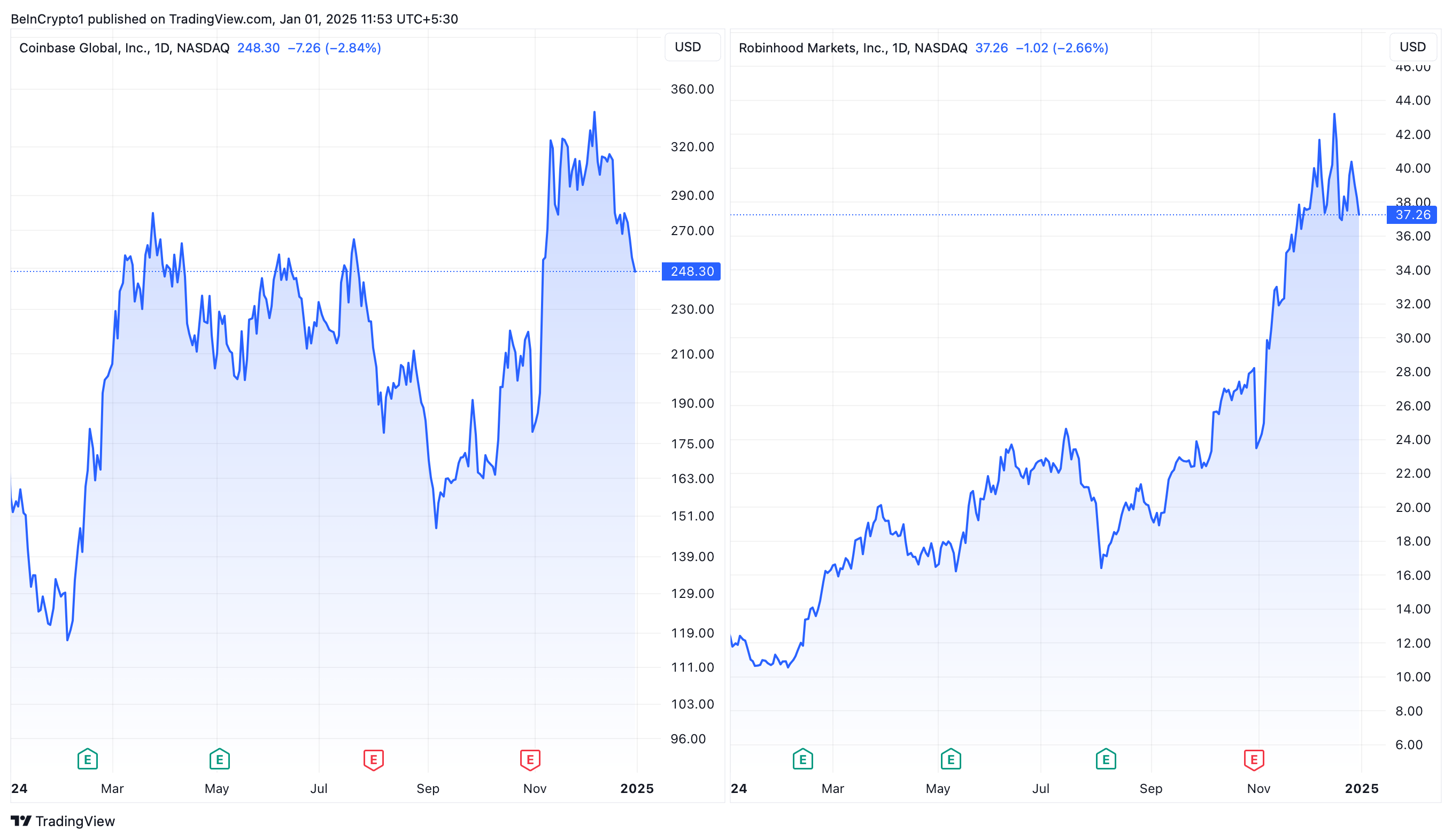Click Coinbase red earnings icon near Nov

click(530, 759)
